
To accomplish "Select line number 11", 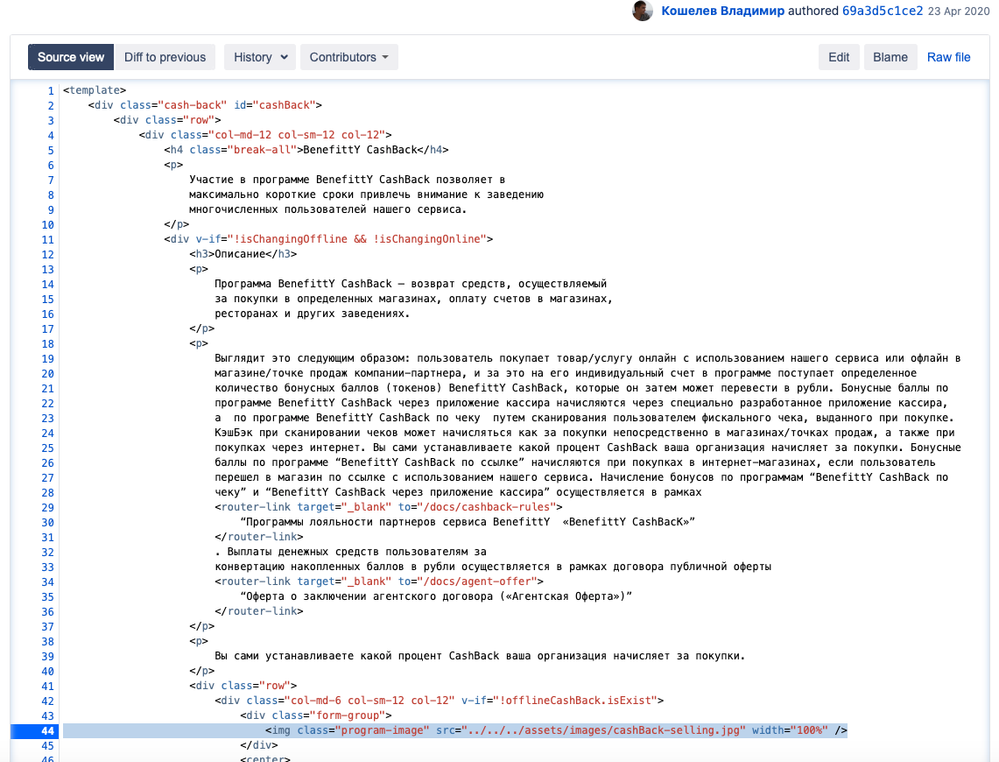I will [48, 240].
